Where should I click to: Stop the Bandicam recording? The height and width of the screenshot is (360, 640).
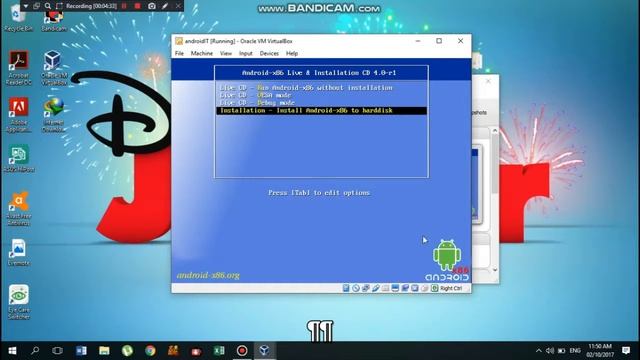point(138,6)
